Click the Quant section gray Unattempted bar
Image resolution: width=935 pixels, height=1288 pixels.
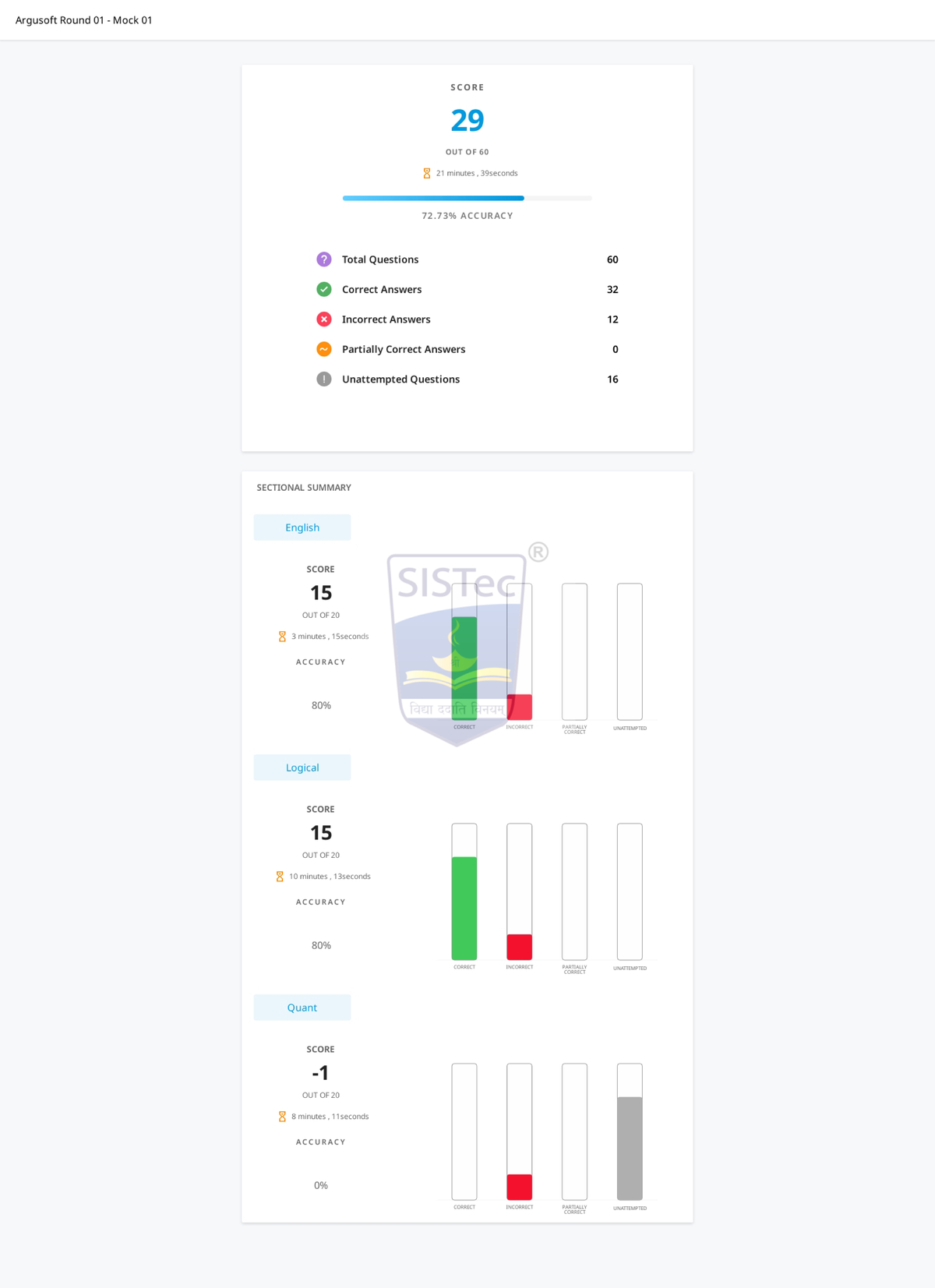click(630, 1149)
